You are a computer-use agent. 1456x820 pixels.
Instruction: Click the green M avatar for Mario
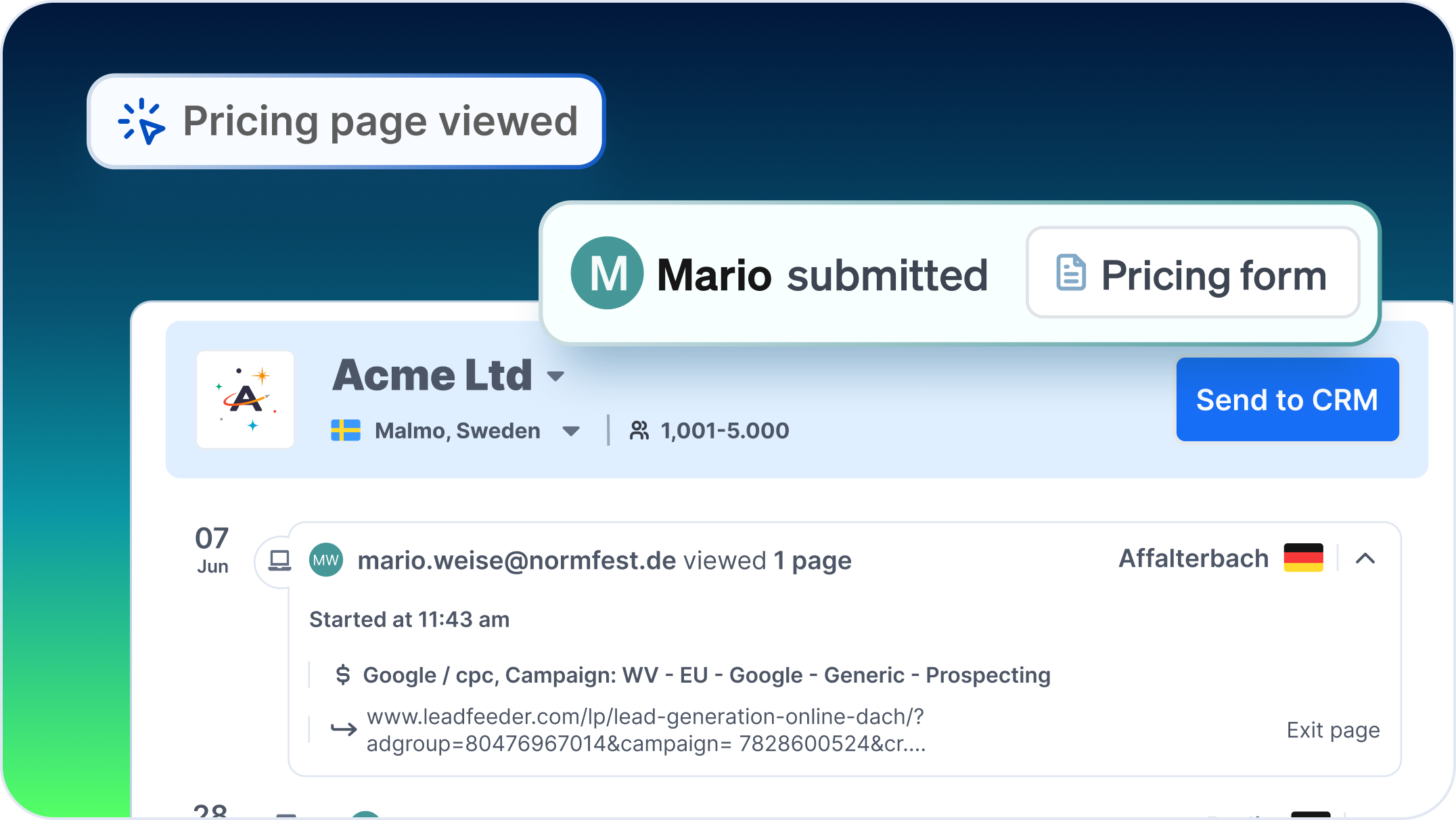[607, 273]
